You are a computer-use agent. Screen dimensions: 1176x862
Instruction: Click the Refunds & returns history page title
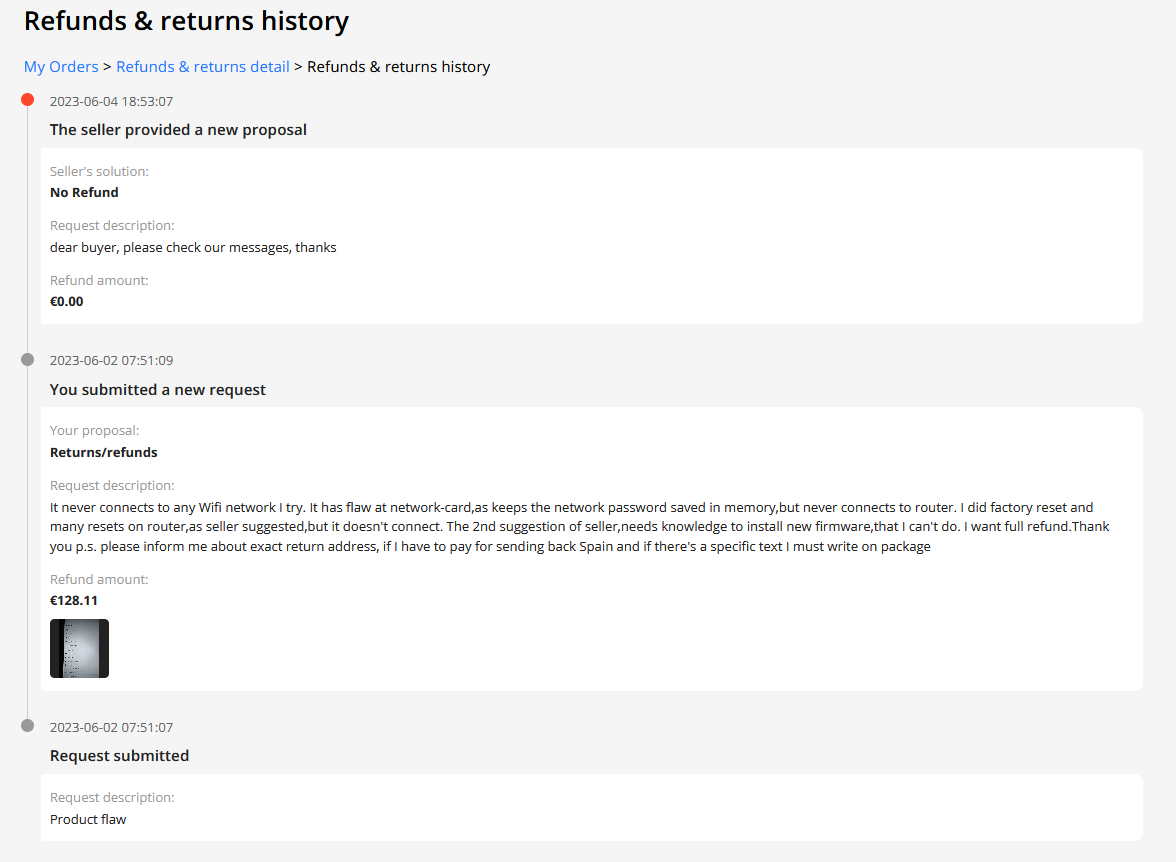[186, 21]
